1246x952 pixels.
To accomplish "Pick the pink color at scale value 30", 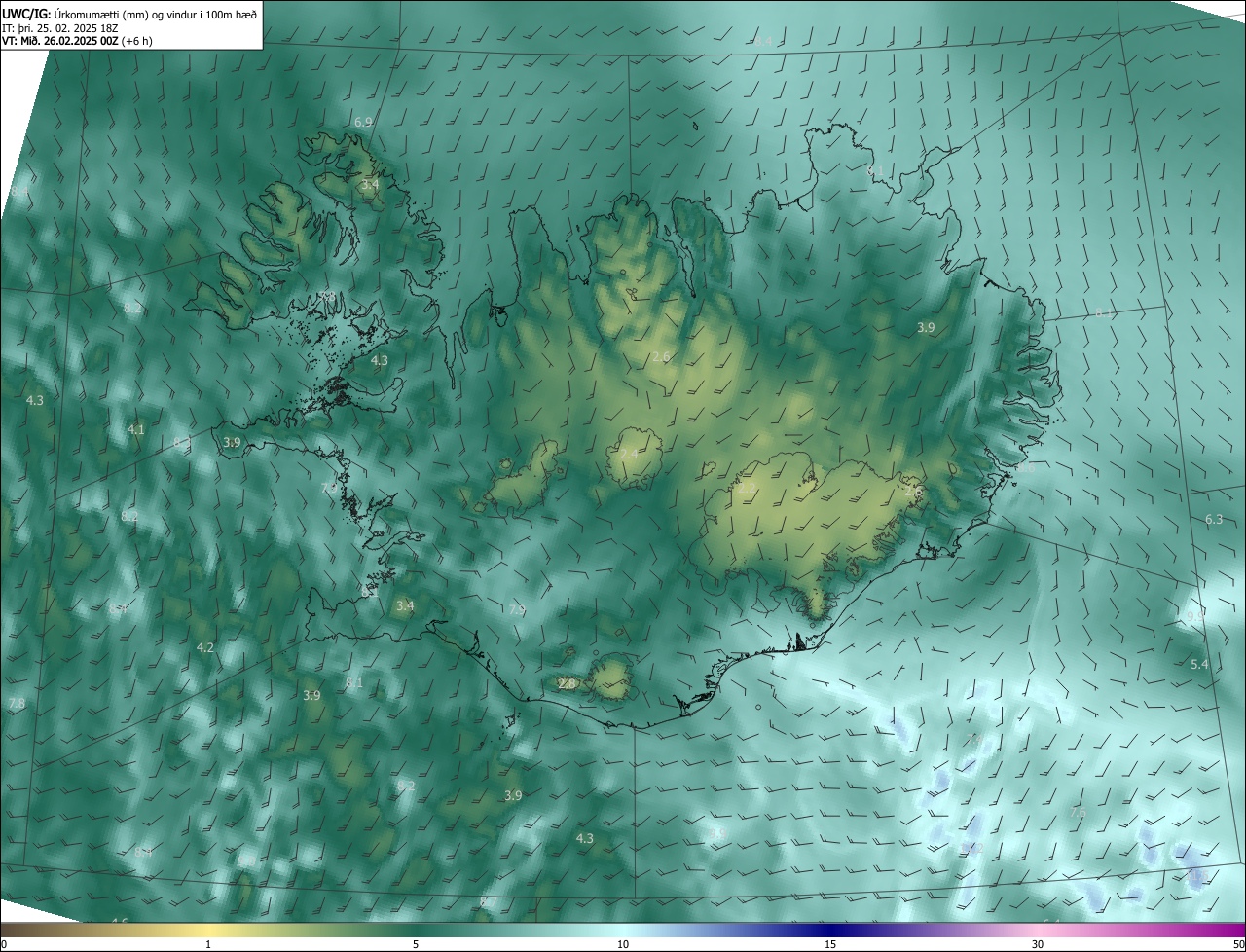I will click(x=1038, y=931).
